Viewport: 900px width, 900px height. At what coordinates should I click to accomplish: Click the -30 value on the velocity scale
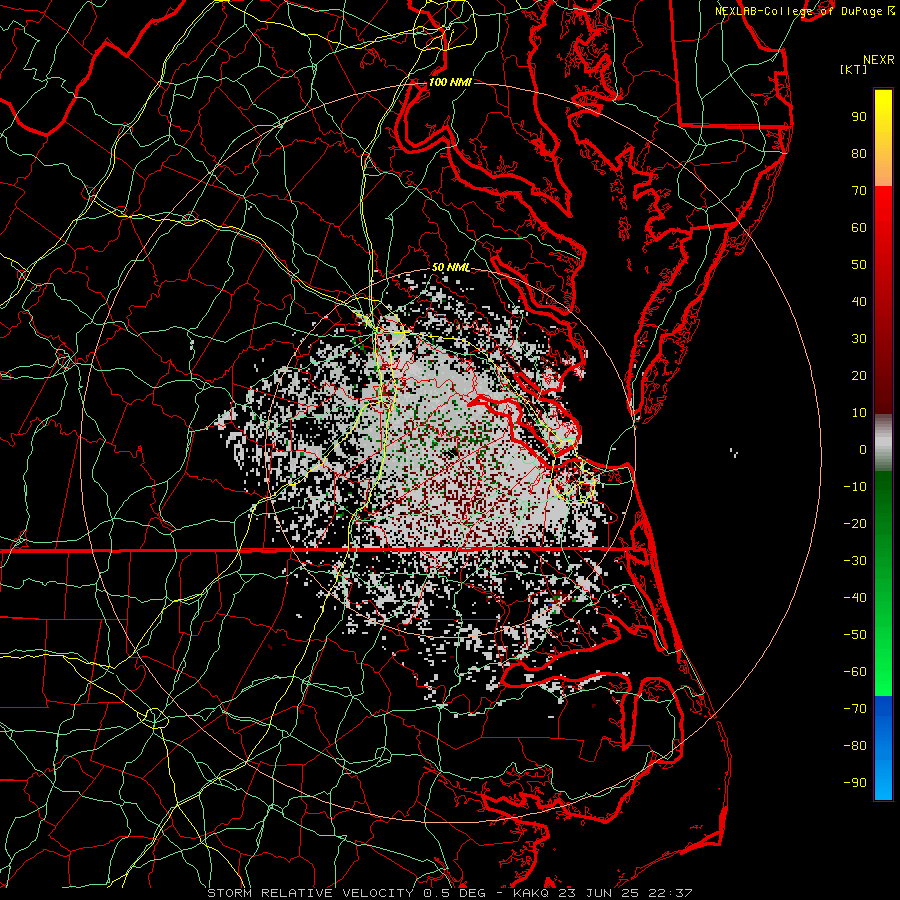click(855, 561)
